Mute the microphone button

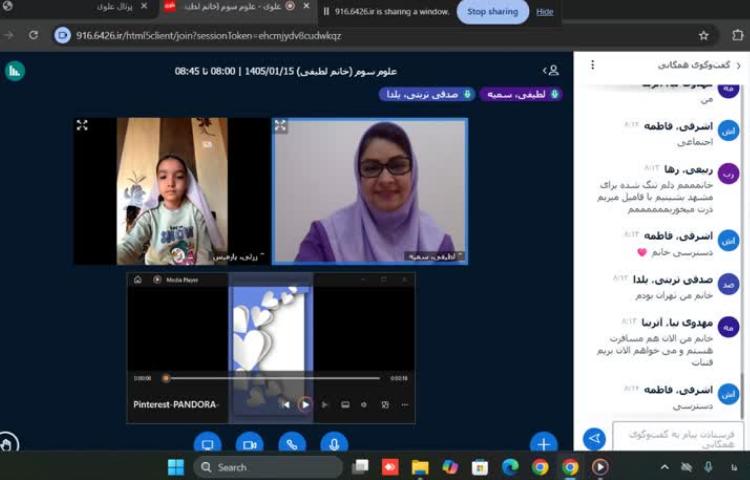(334, 443)
